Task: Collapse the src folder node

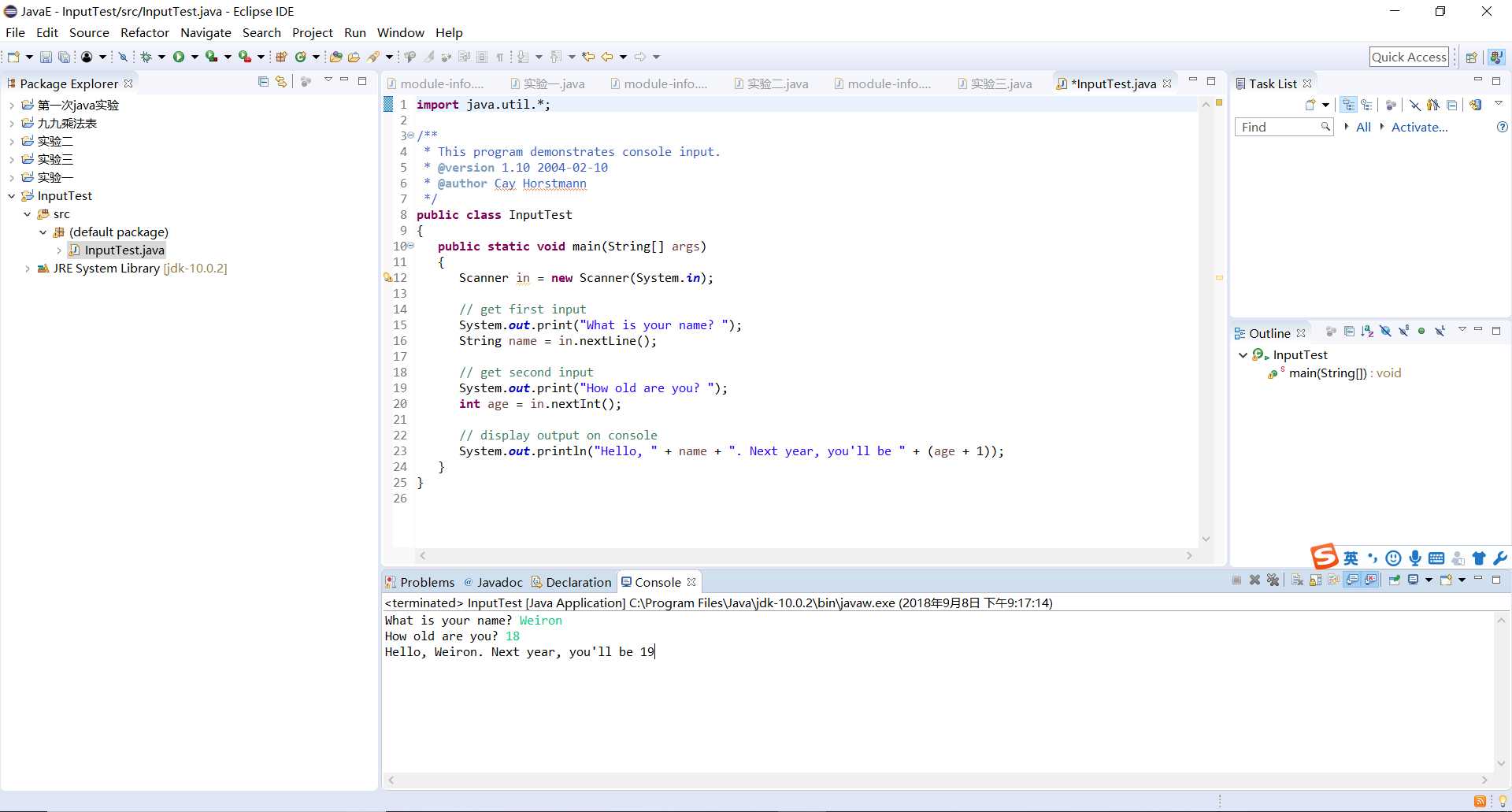Action: click(x=27, y=213)
